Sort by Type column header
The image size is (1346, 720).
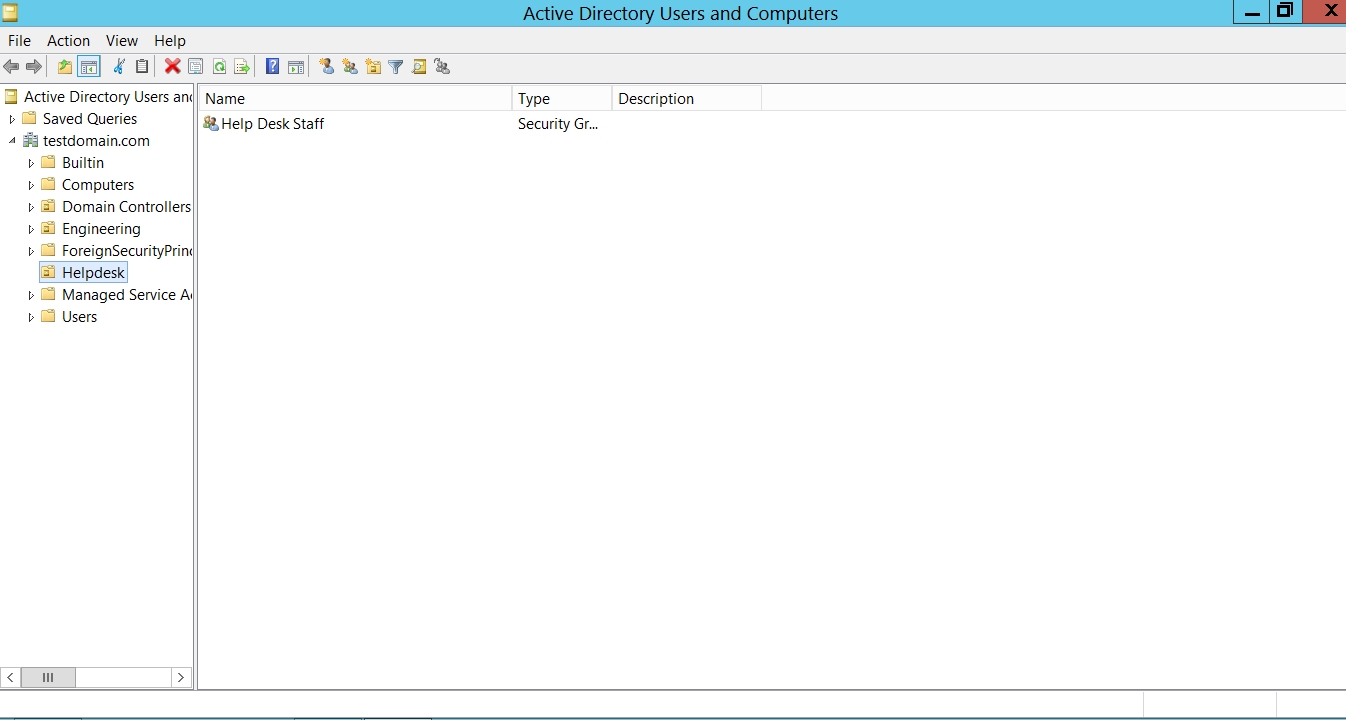click(562, 98)
